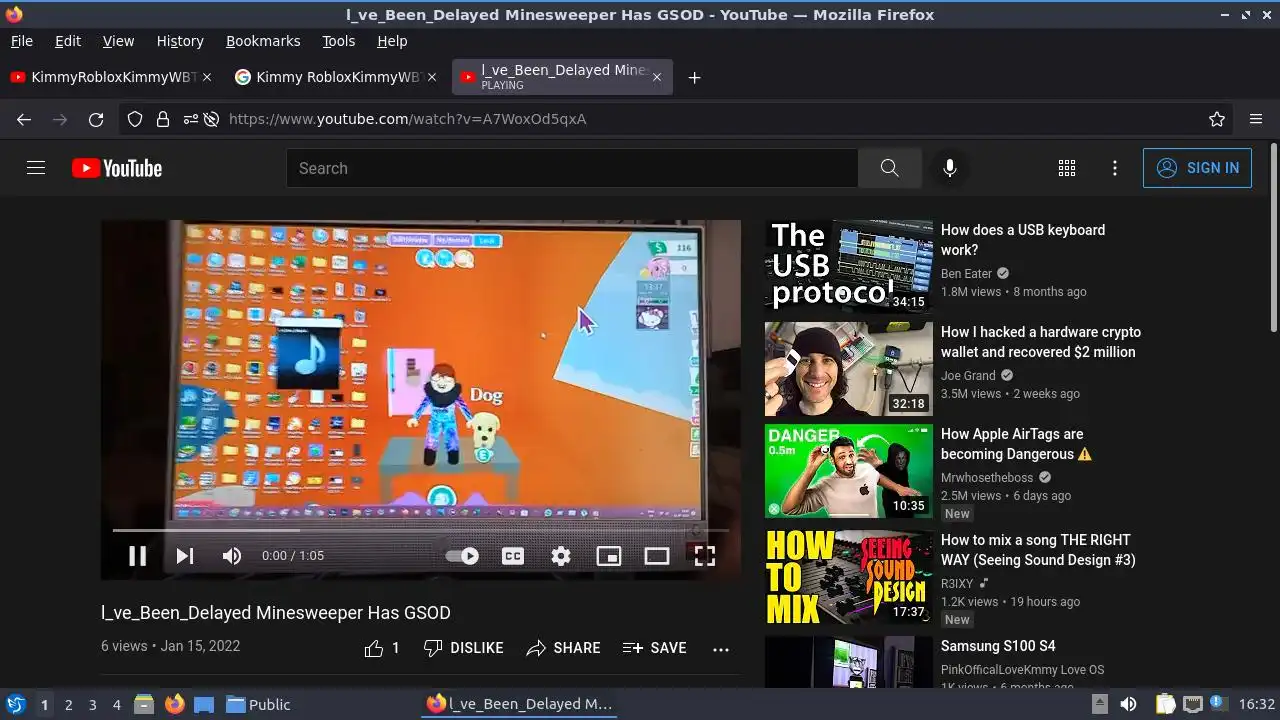
Task: Click the hardware crypto wallet video thumbnail
Action: pos(849,369)
